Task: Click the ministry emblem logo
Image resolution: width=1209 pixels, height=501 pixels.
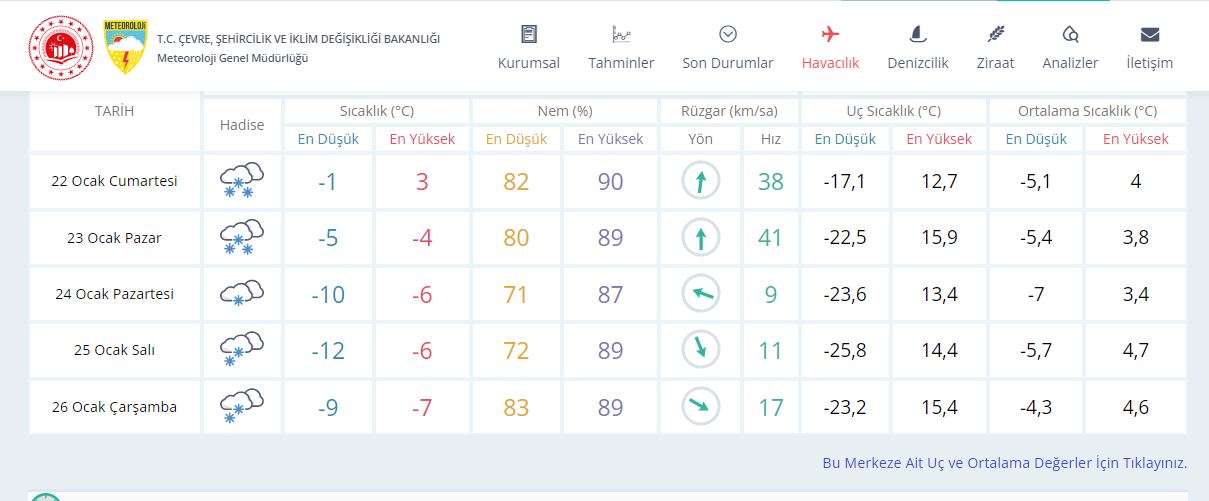Action: (x=59, y=46)
